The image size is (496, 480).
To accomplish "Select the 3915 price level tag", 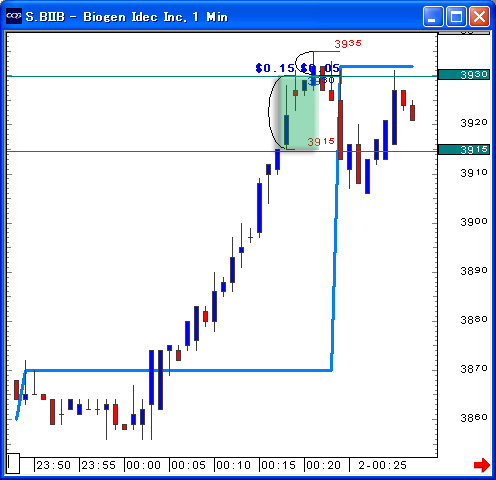I will [x=464, y=150].
